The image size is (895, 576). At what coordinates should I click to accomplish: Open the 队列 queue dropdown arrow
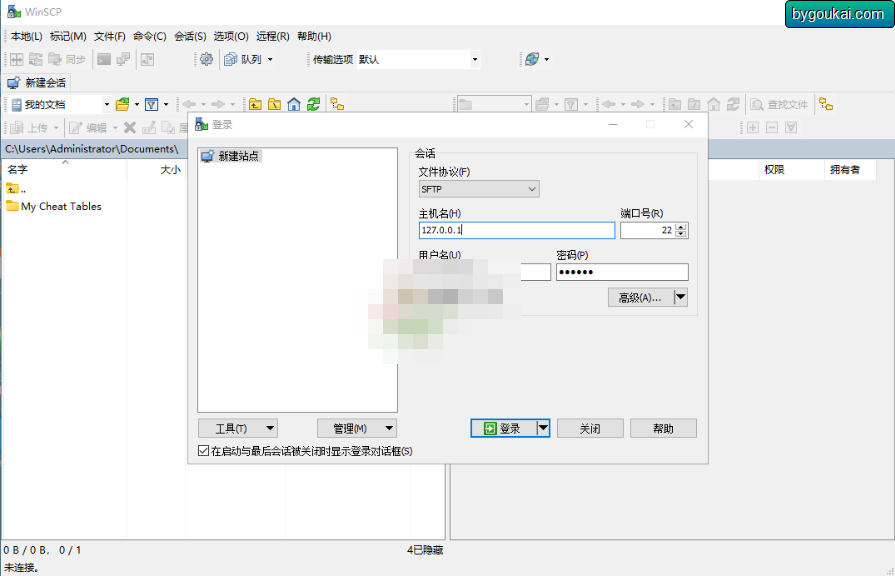click(x=270, y=59)
